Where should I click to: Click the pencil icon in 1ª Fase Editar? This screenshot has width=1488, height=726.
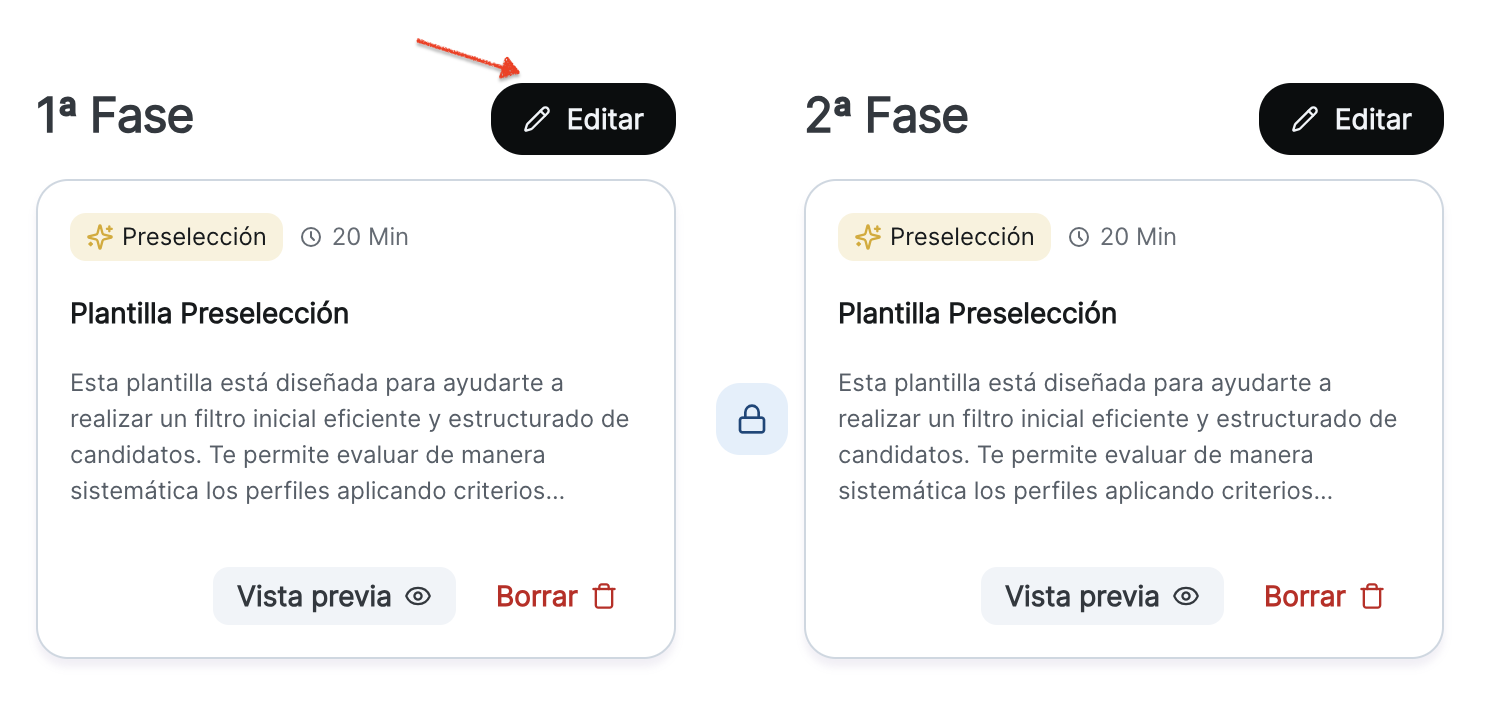pos(537,120)
